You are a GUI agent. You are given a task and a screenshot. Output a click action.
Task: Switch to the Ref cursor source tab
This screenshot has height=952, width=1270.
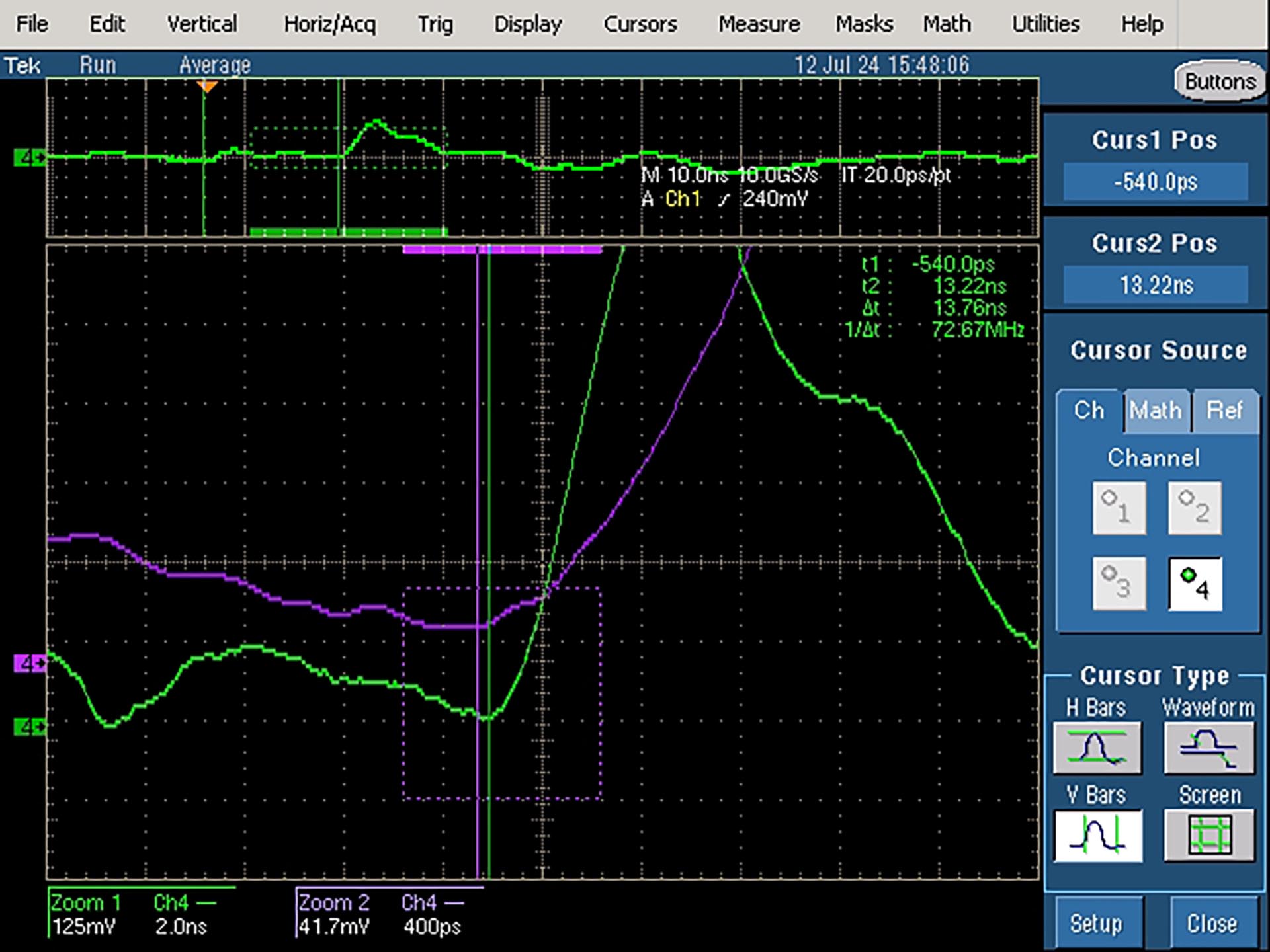click(x=1225, y=411)
